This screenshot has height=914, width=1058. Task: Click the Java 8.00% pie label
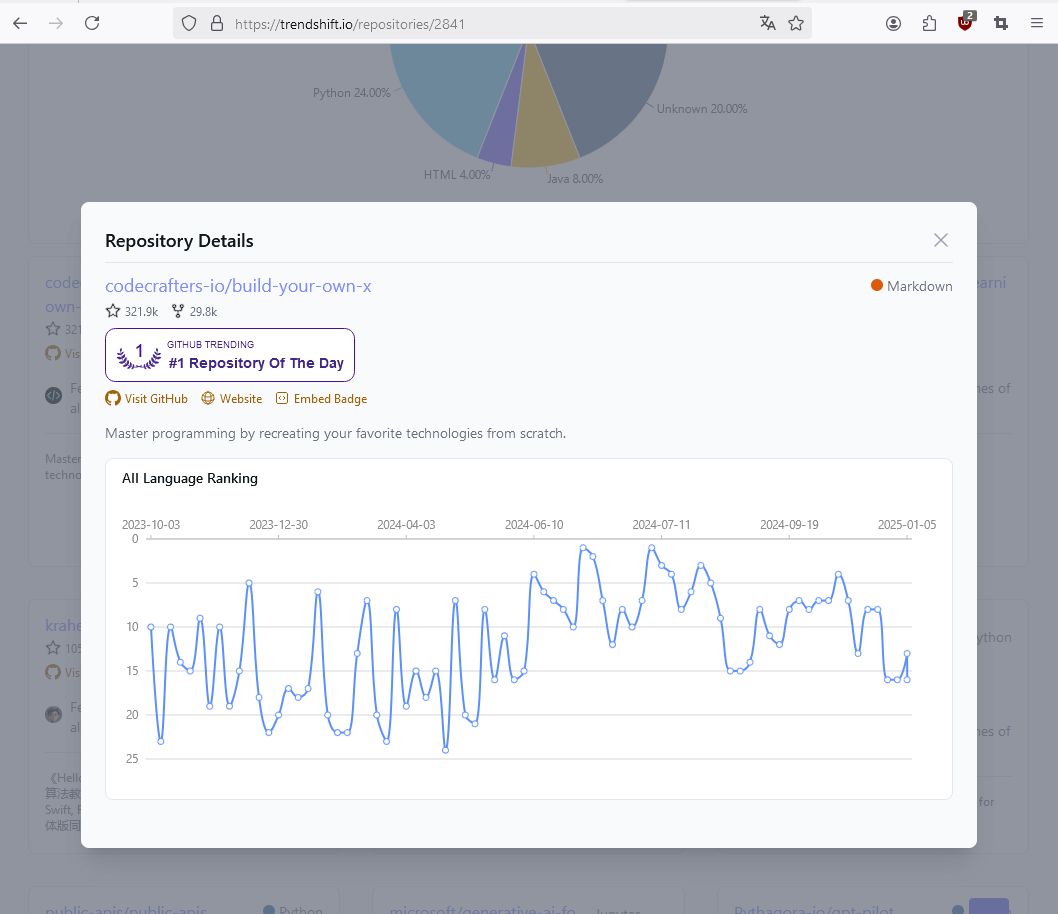point(575,179)
